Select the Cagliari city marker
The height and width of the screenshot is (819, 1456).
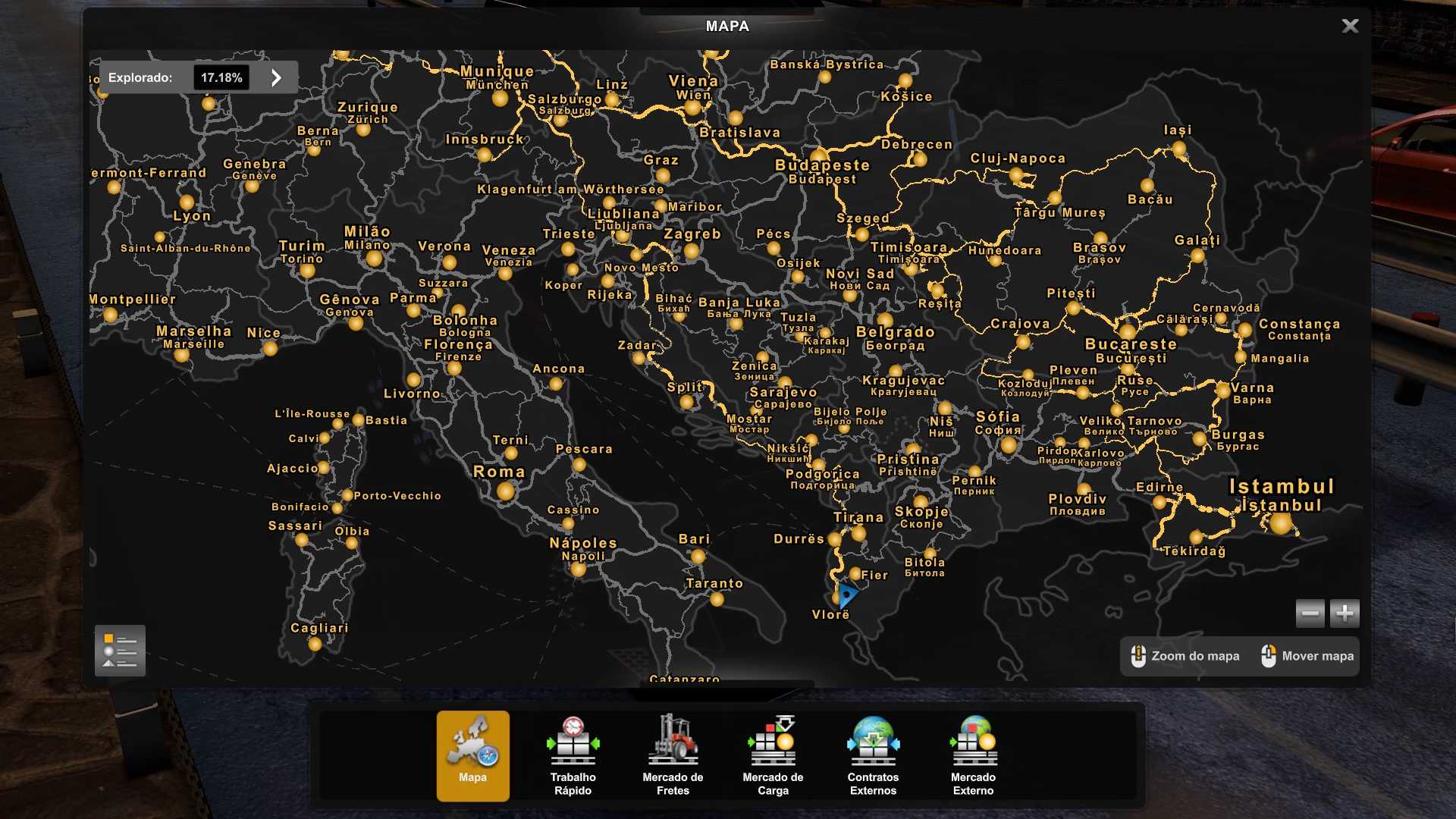pos(315,644)
